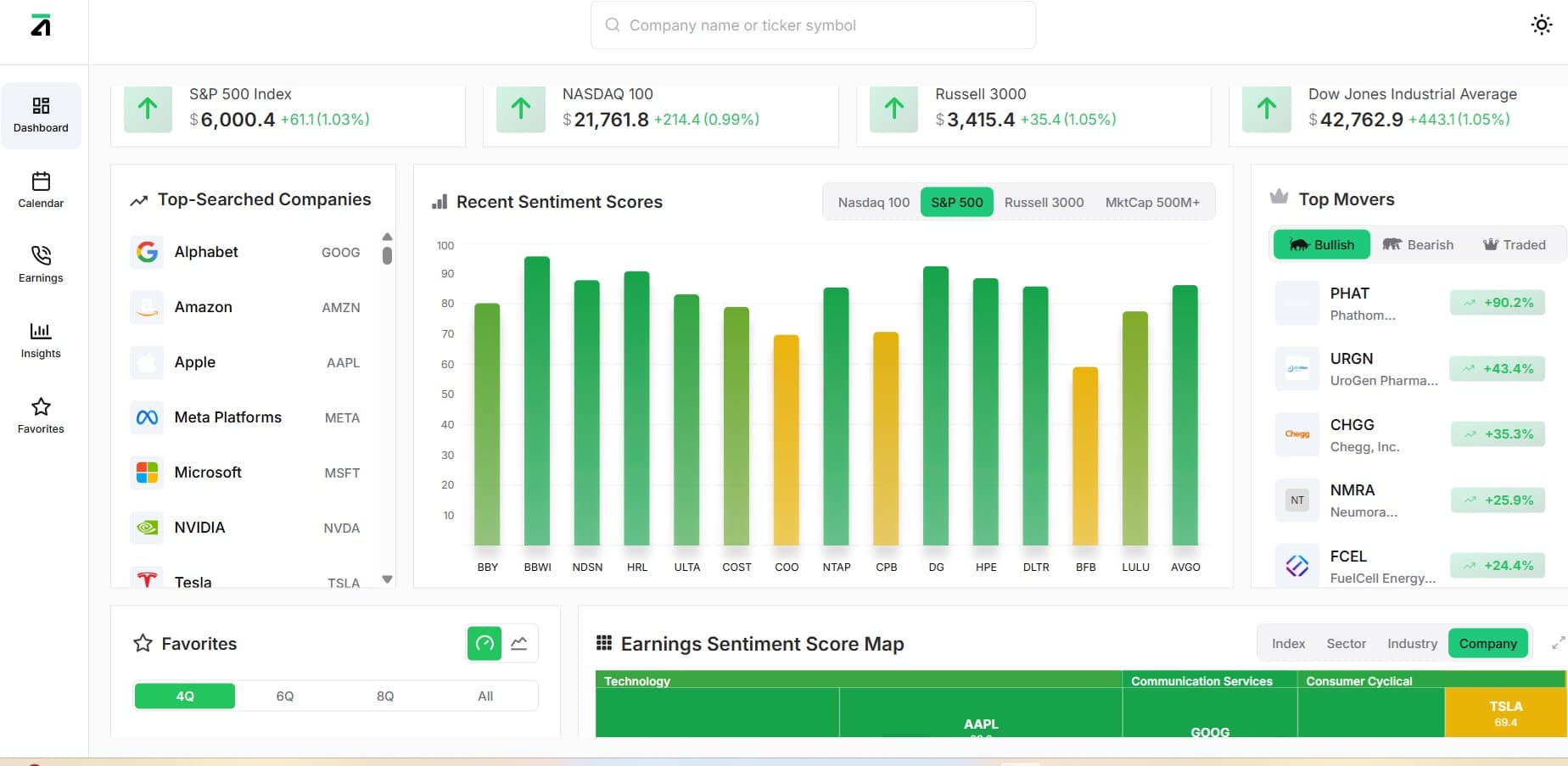Switch sentiment chart to Russell 3000
Screen dimensions: 1568x766
point(1044,202)
